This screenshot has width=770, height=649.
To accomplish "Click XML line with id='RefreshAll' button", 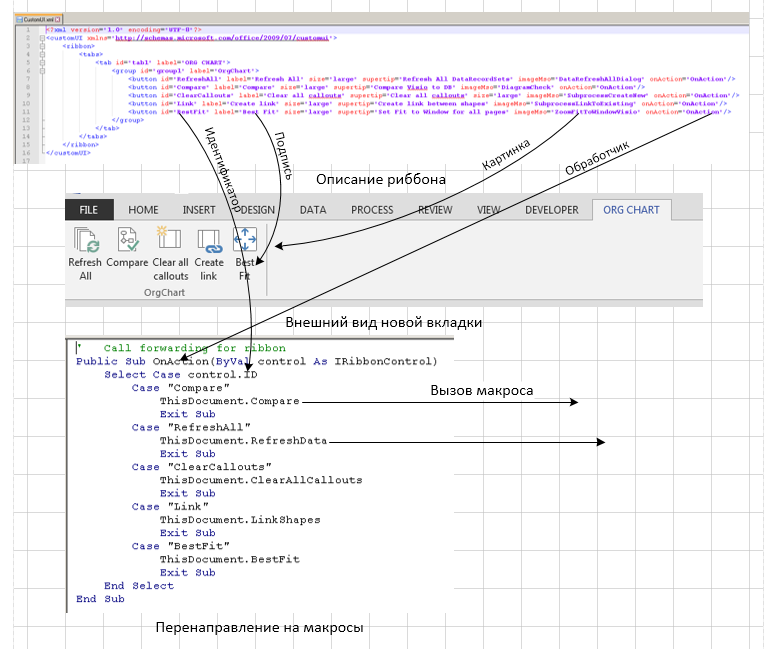I will pos(432,79).
